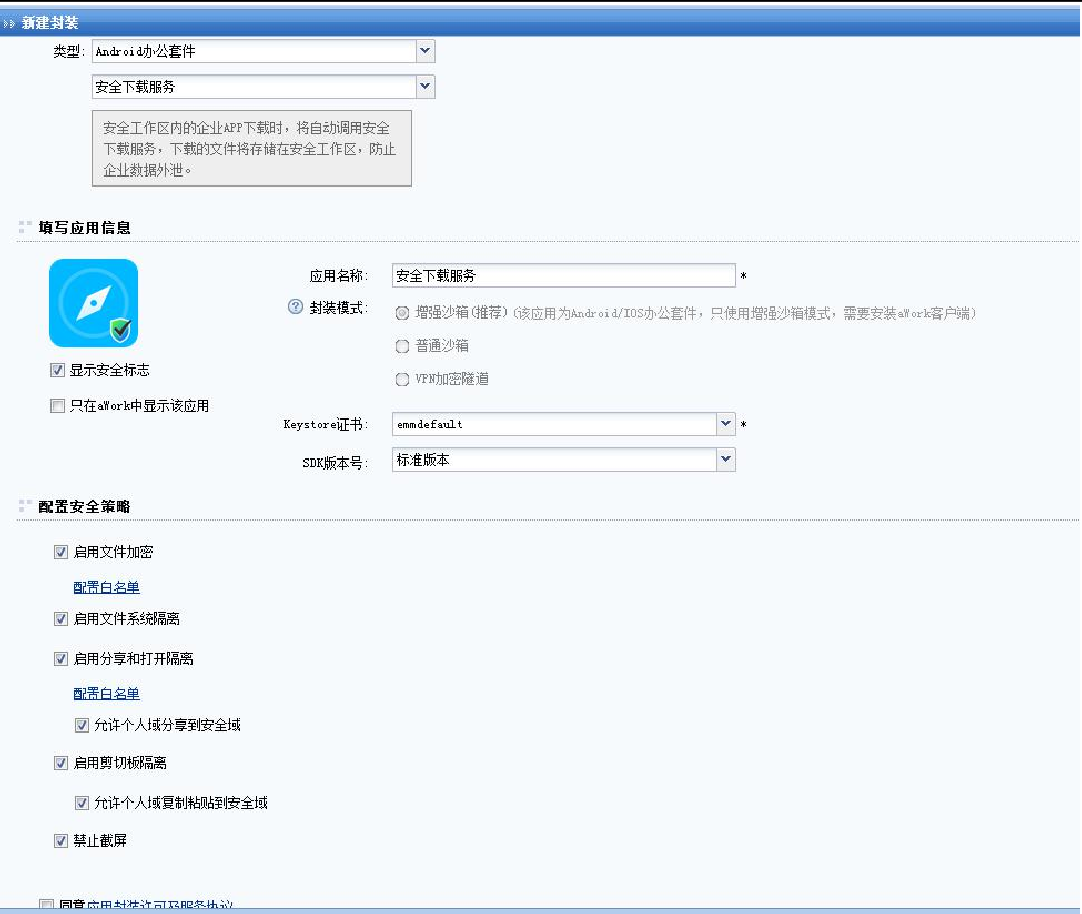1082x914 pixels.
Task: Expand the SDK版本号 dropdown
Action: [x=726, y=460]
